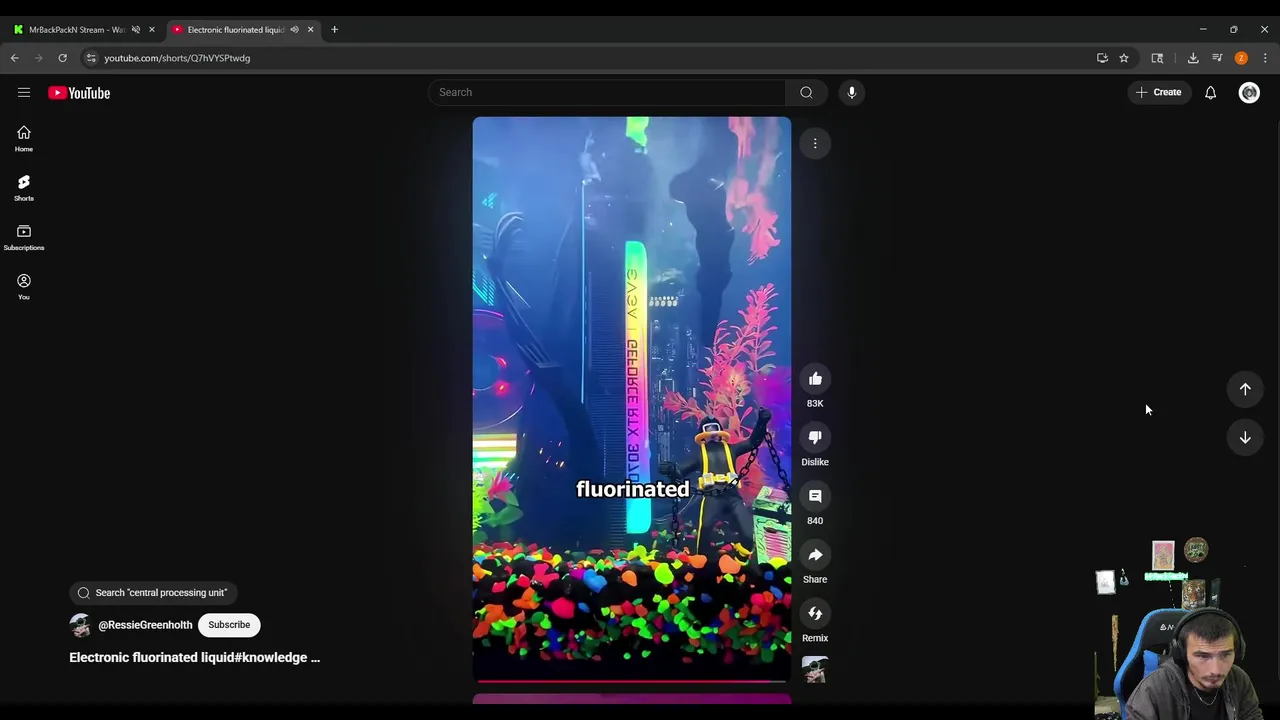The width and height of the screenshot is (1280, 720).
Task: Start voice search with microphone
Action: click(852, 92)
